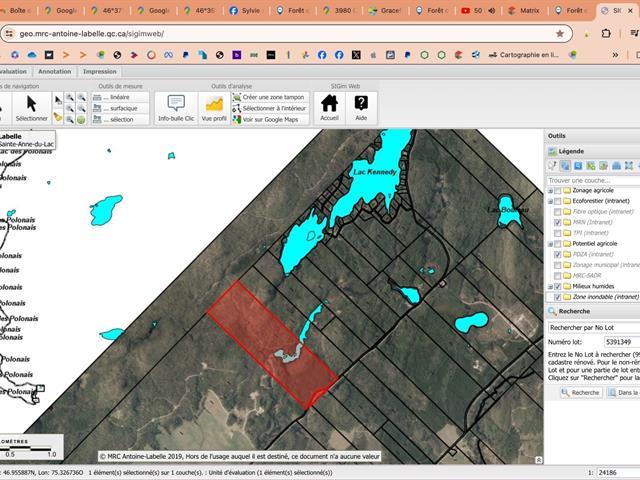Open the Rechercher par No Lot dropdown
Image resolution: width=640 pixels, height=480 pixels.
tap(594, 327)
